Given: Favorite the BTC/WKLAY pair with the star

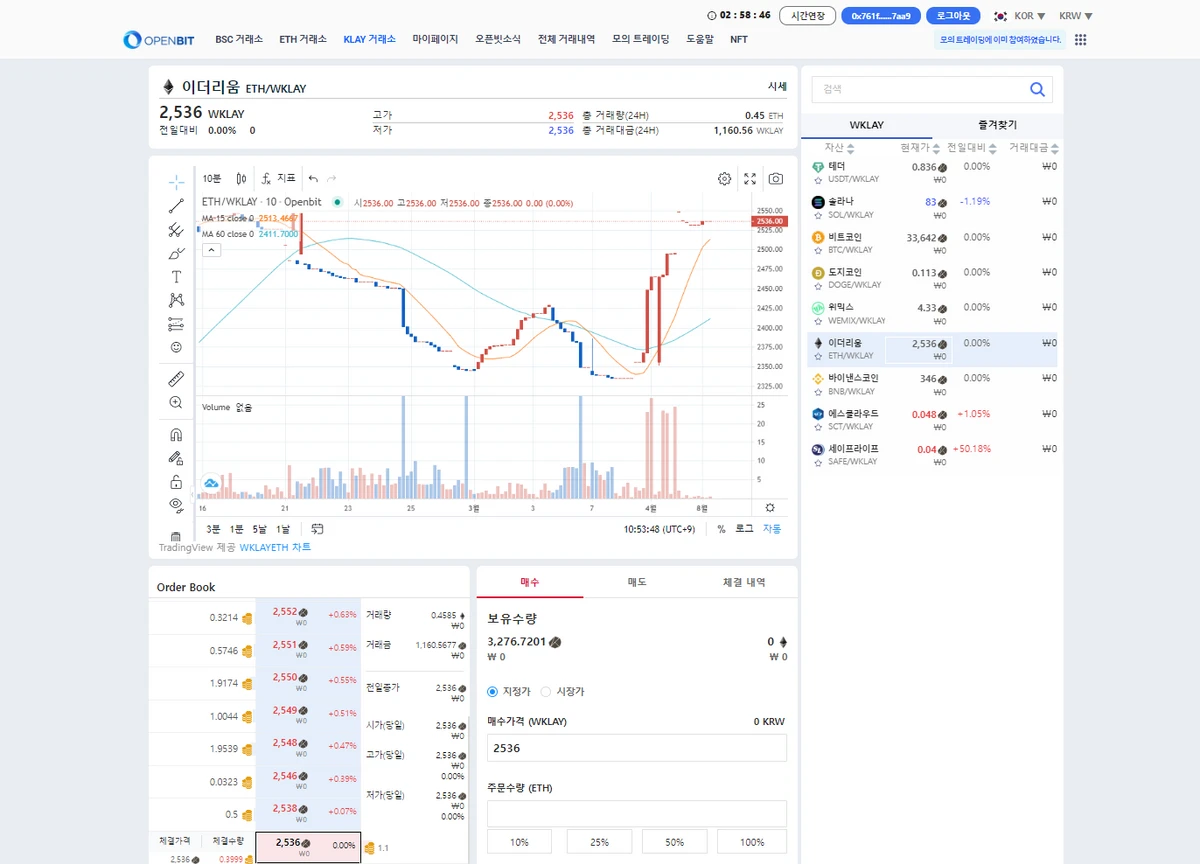Looking at the screenshot, I should coord(818,250).
